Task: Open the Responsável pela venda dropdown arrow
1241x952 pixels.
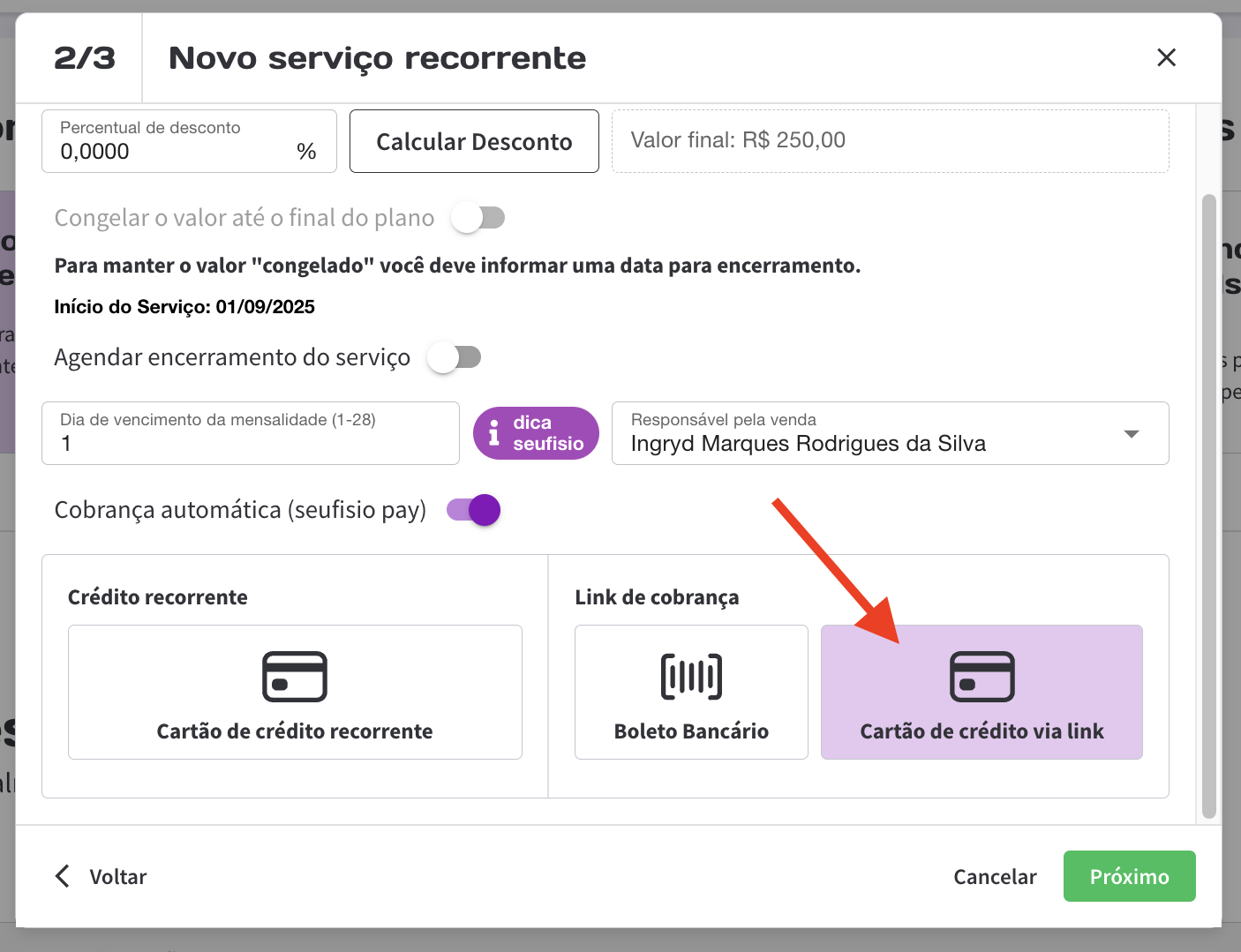Action: point(1131,434)
